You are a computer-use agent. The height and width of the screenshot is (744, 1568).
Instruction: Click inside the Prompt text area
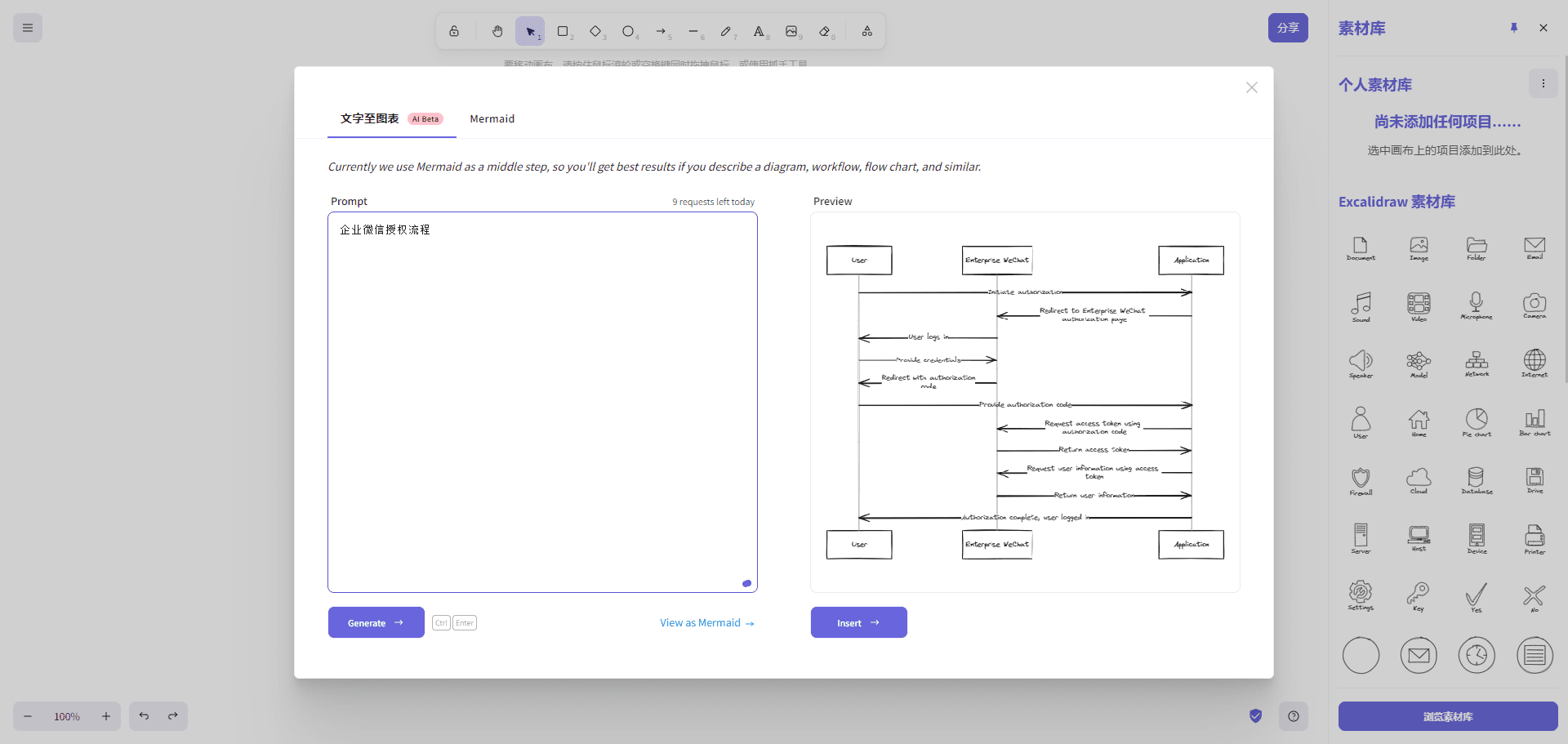point(542,402)
